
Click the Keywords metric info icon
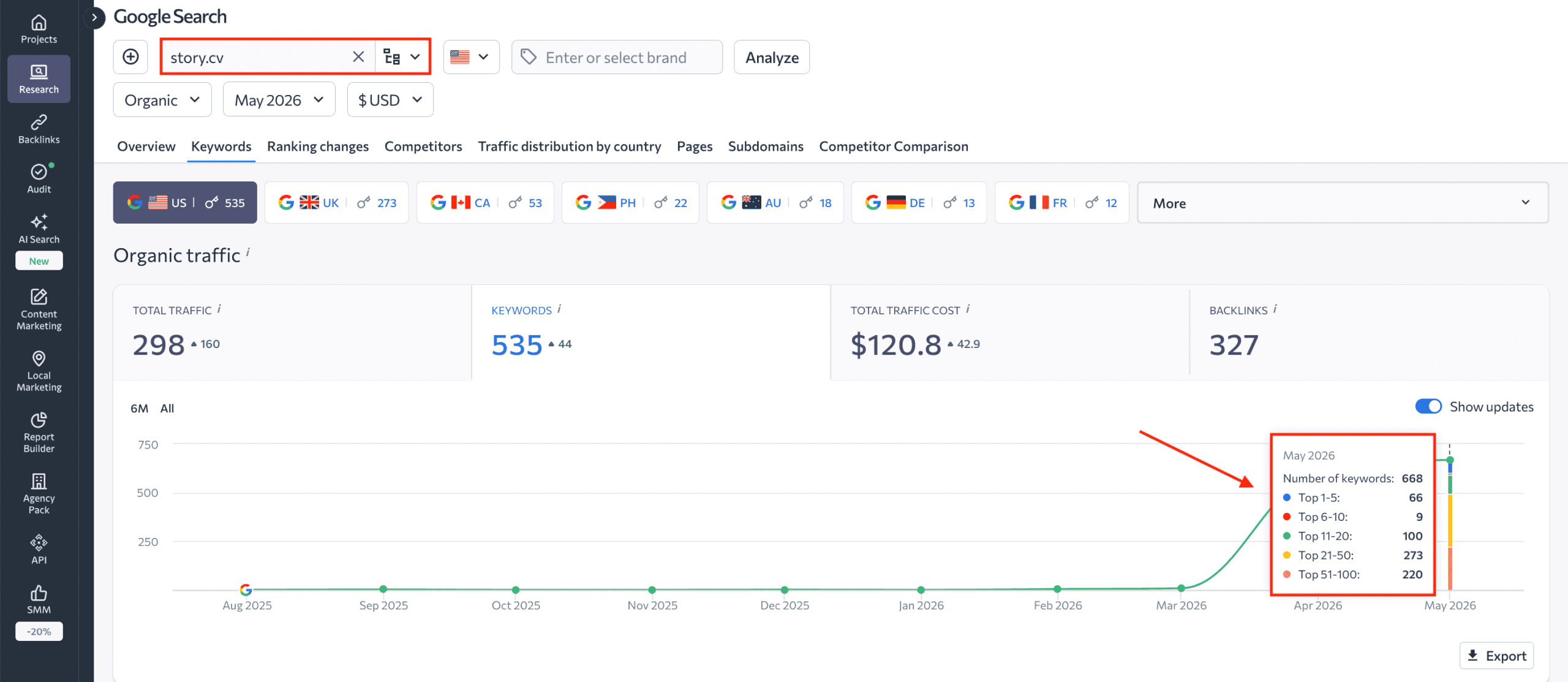point(559,309)
